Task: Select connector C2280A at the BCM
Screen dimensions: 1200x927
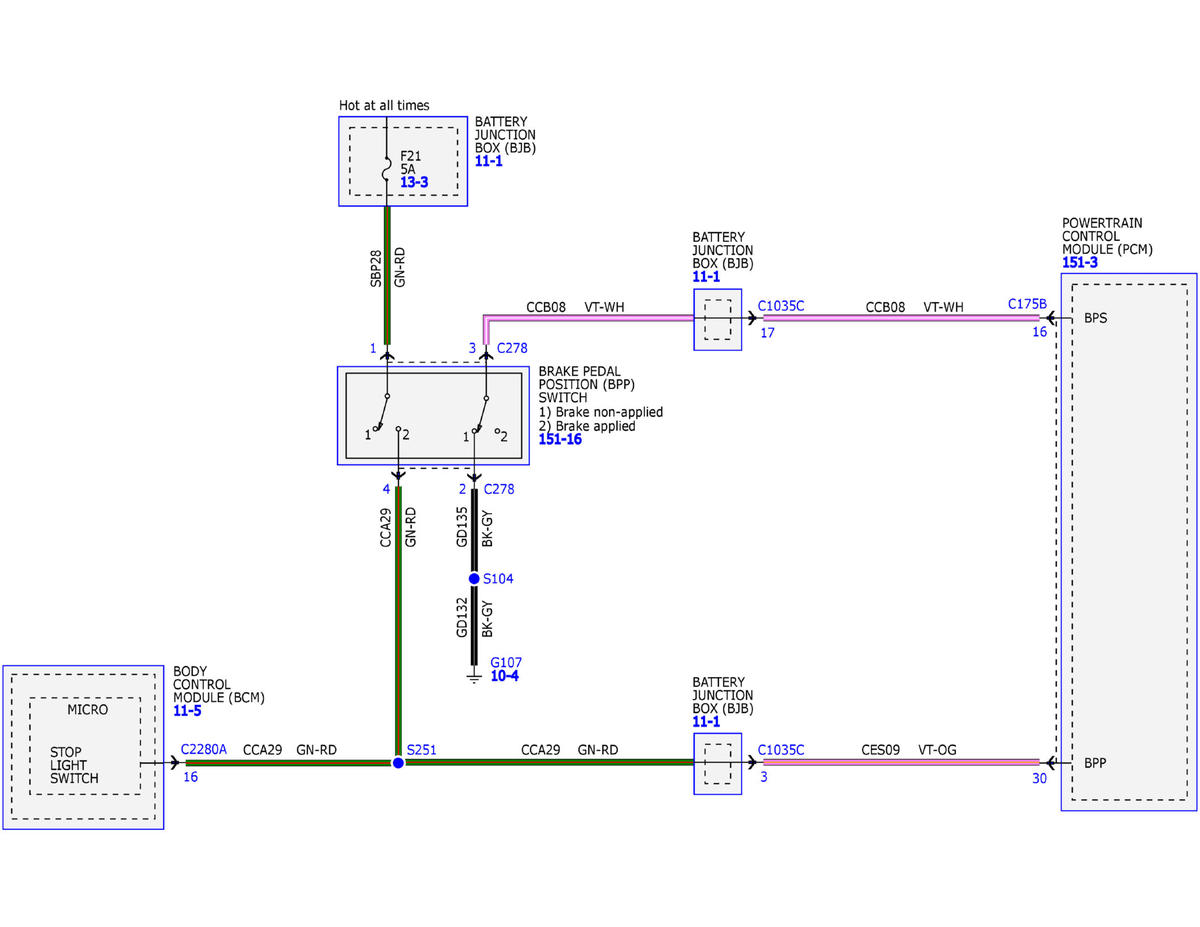Action: point(204,749)
